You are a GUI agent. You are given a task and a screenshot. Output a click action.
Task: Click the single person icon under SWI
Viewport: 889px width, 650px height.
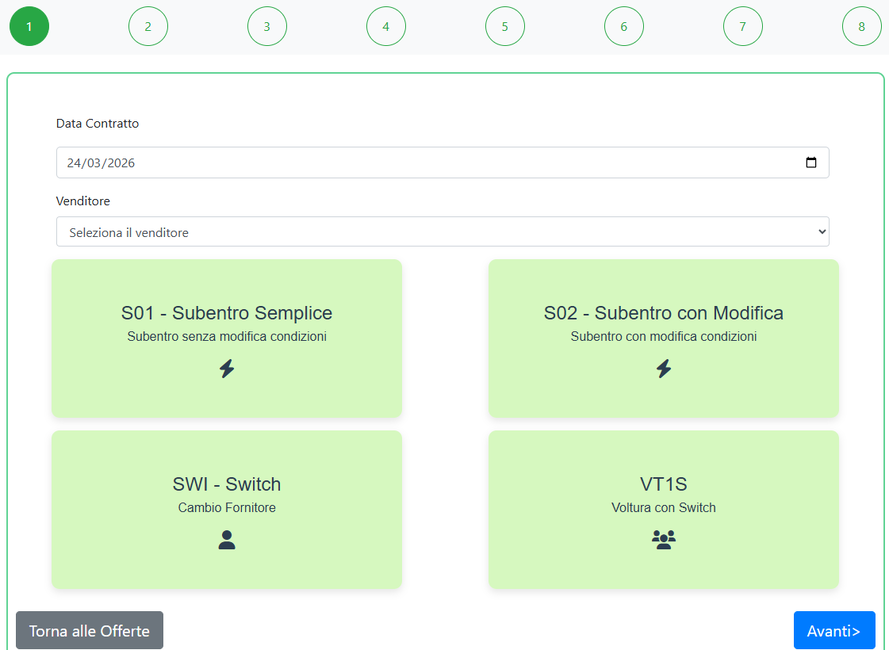tap(227, 539)
